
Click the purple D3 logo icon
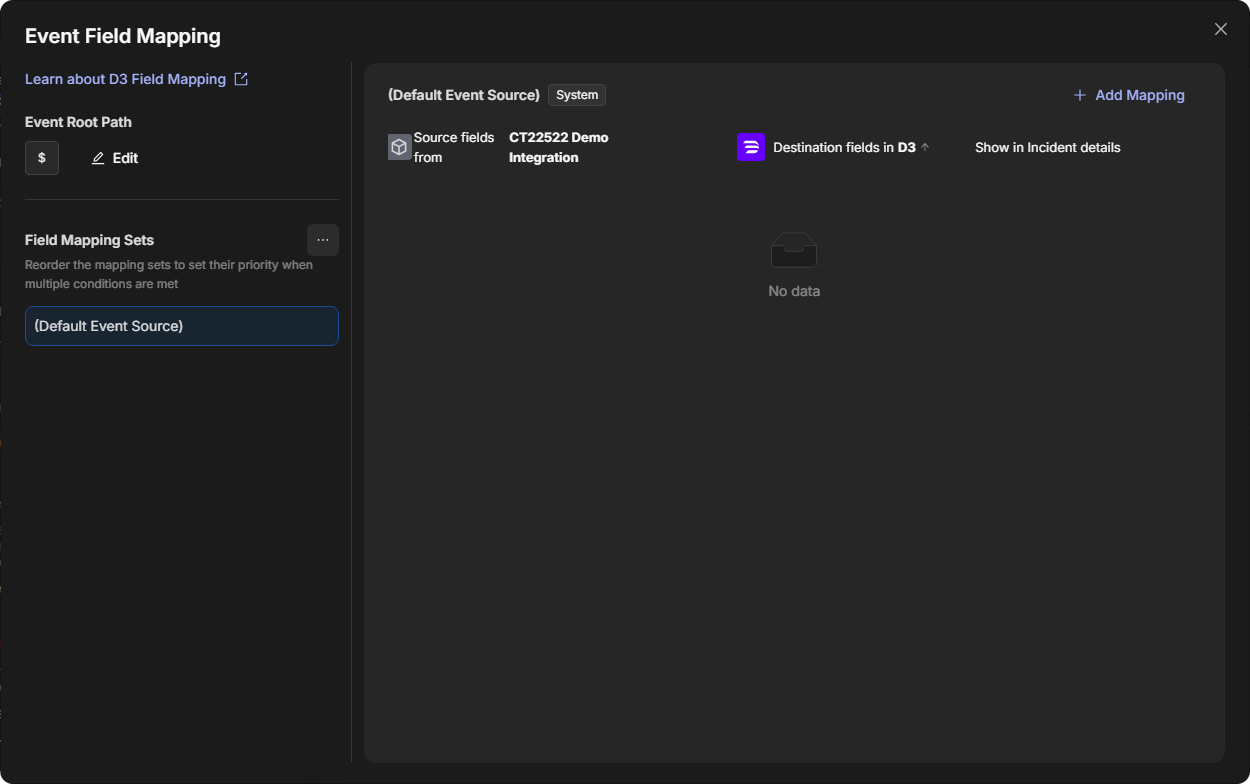click(x=751, y=147)
